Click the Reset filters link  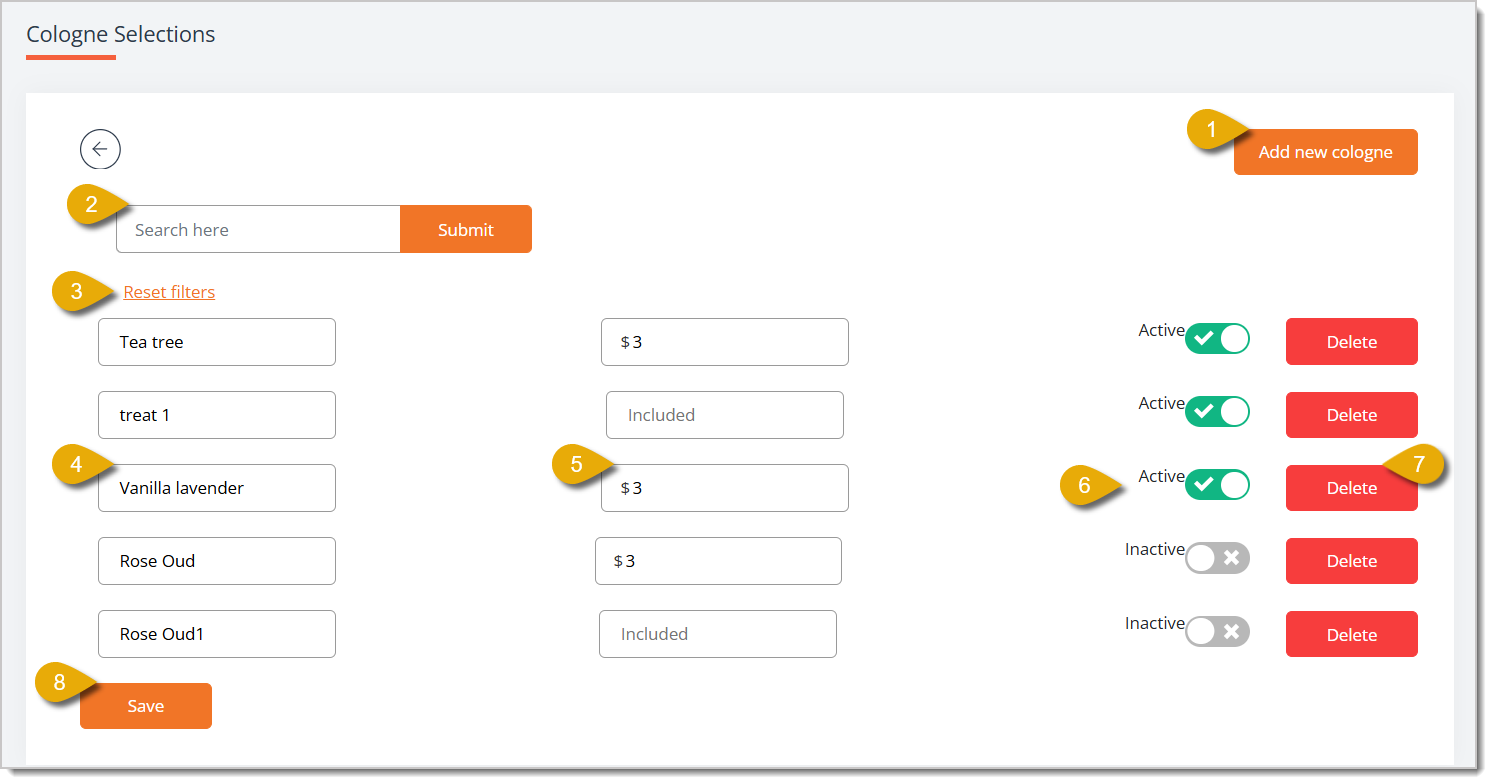tap(169, 292)
